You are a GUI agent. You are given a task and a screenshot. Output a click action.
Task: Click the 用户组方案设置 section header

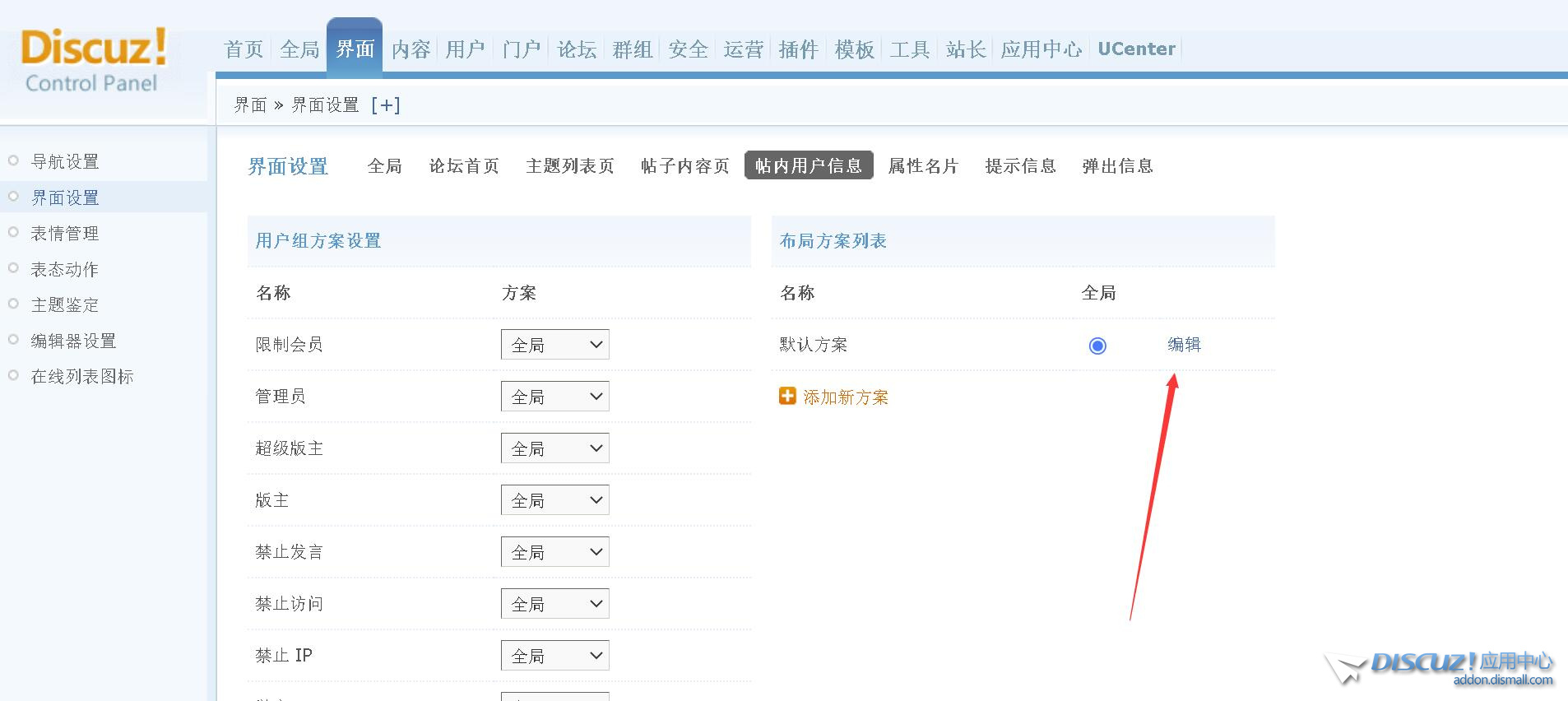[x=318, y=241]
